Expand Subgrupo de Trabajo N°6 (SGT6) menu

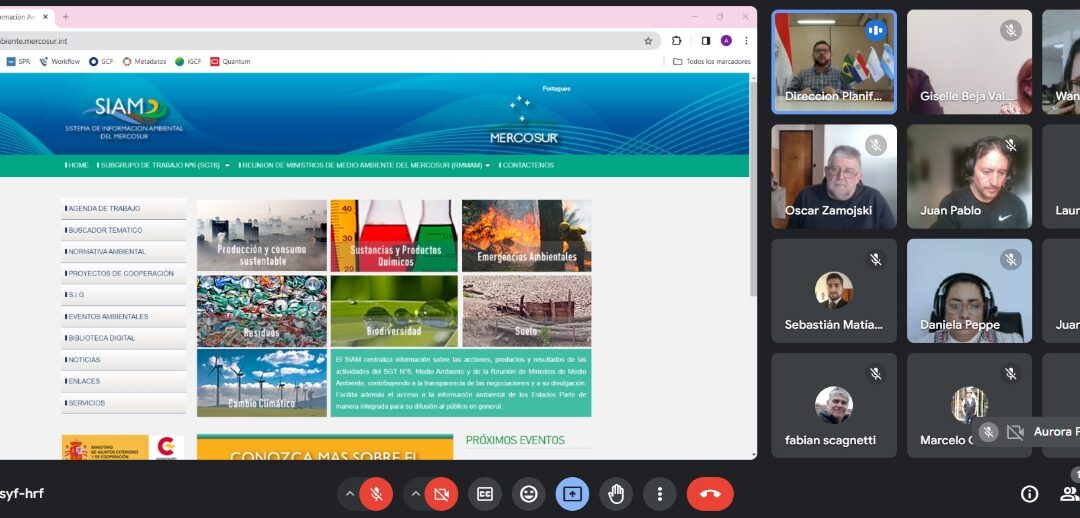coord(163,165)
